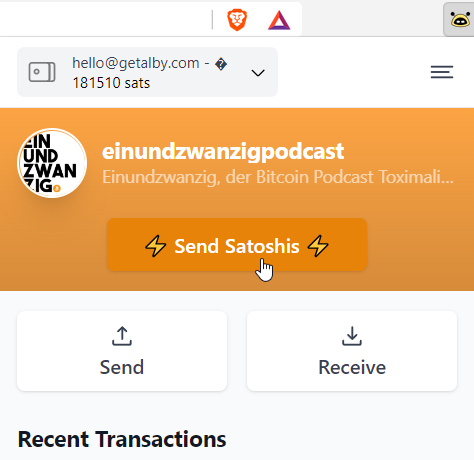Expand account chevron dropdown arrow
474x460 pixels.
tap(258, 73)
